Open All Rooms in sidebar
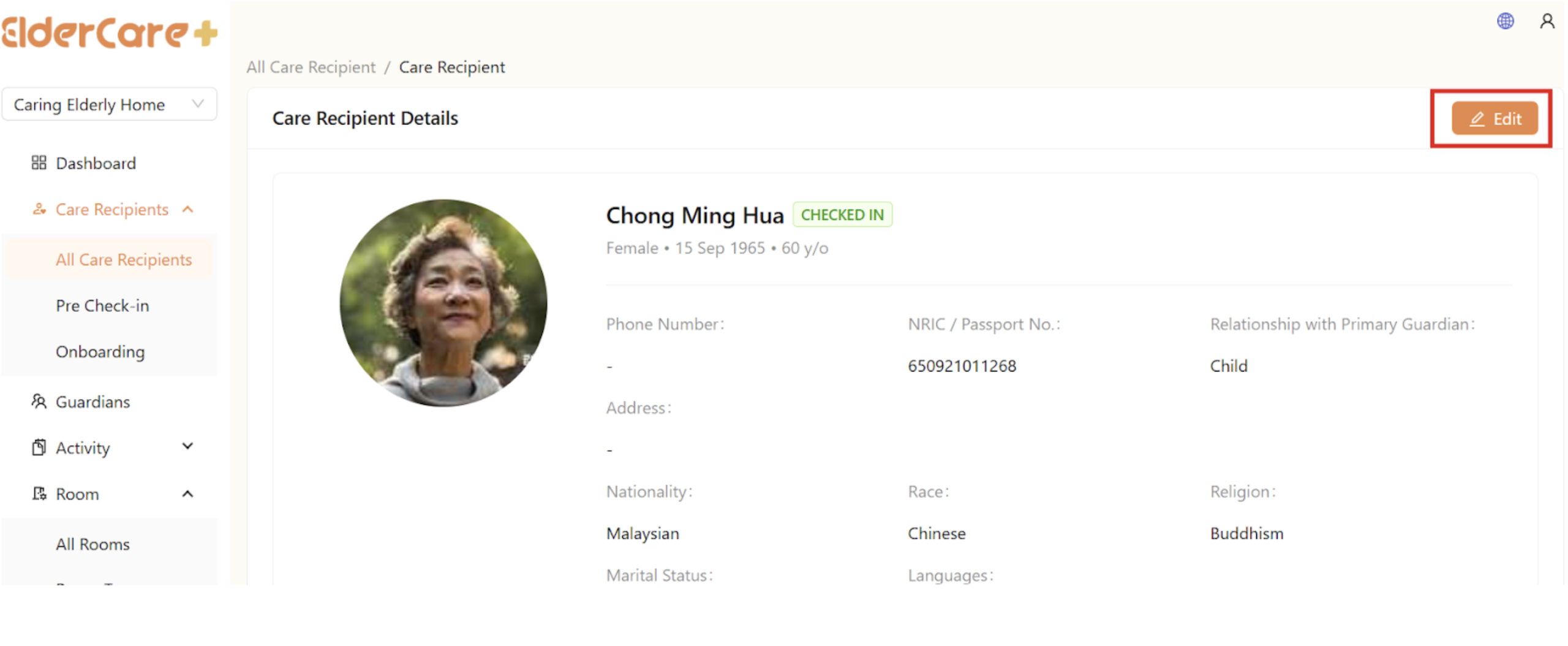1568x646 pixels. pos(92,544)
